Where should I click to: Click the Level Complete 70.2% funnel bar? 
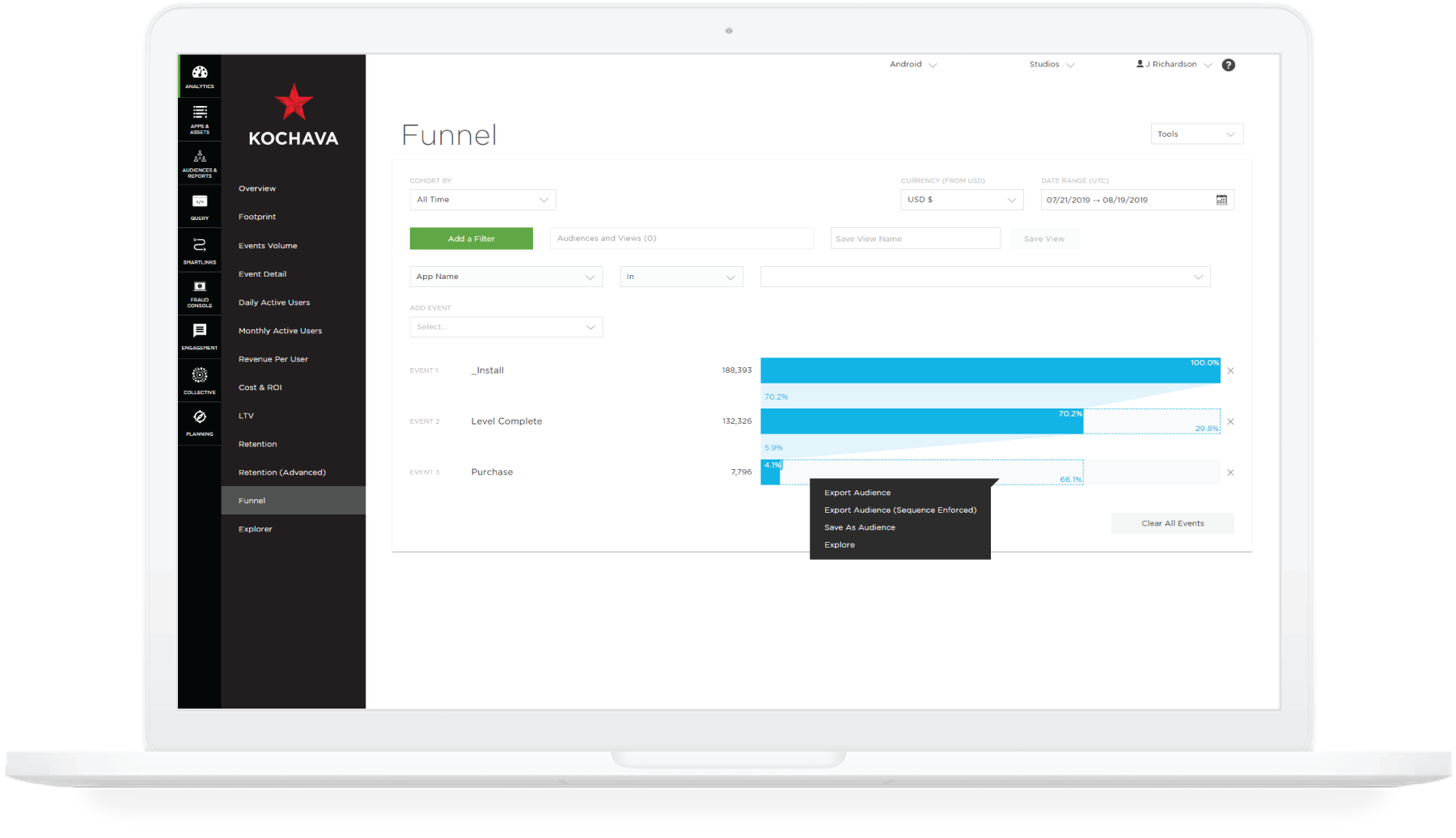pos(922,421)
